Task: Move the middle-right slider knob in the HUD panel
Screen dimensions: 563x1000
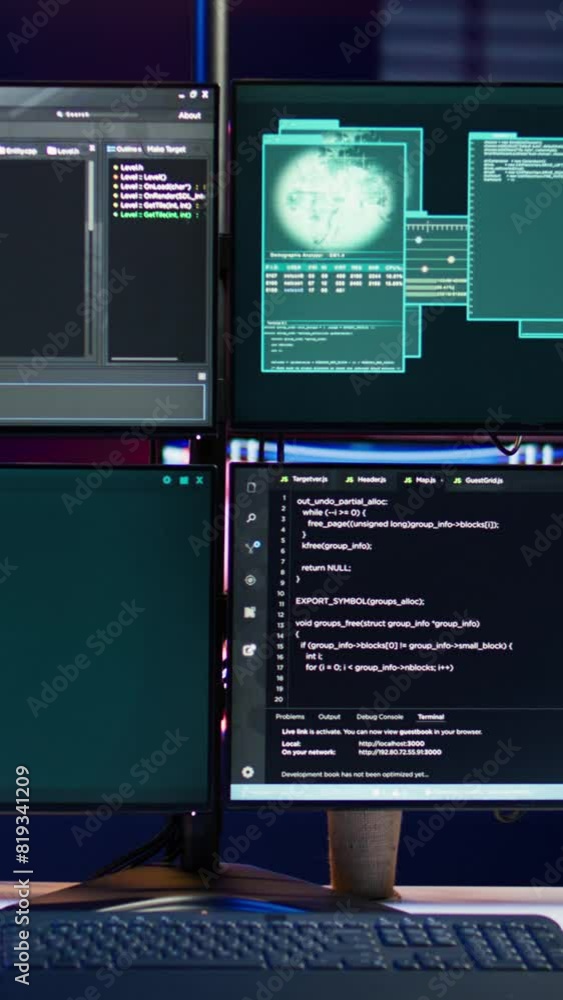Action: coord(451,259)
